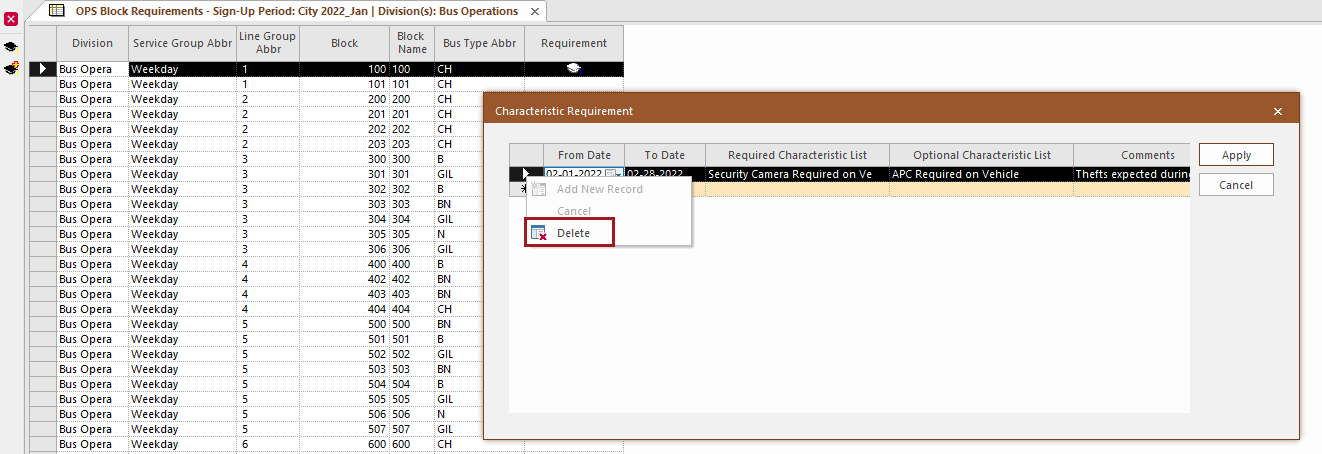Click the Block column header
The image size is (1322, 454).
click(344, 44)
